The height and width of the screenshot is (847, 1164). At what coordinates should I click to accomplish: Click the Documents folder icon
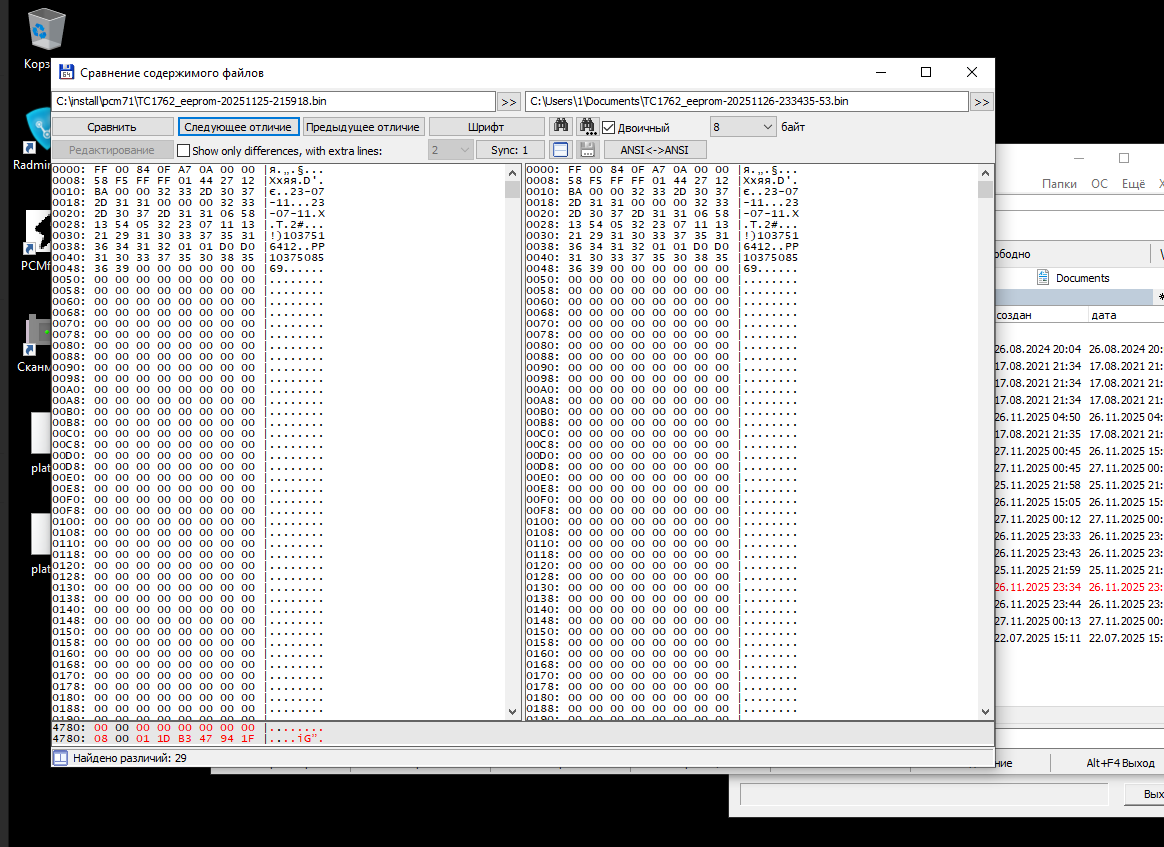click(x=1043, y=278)
